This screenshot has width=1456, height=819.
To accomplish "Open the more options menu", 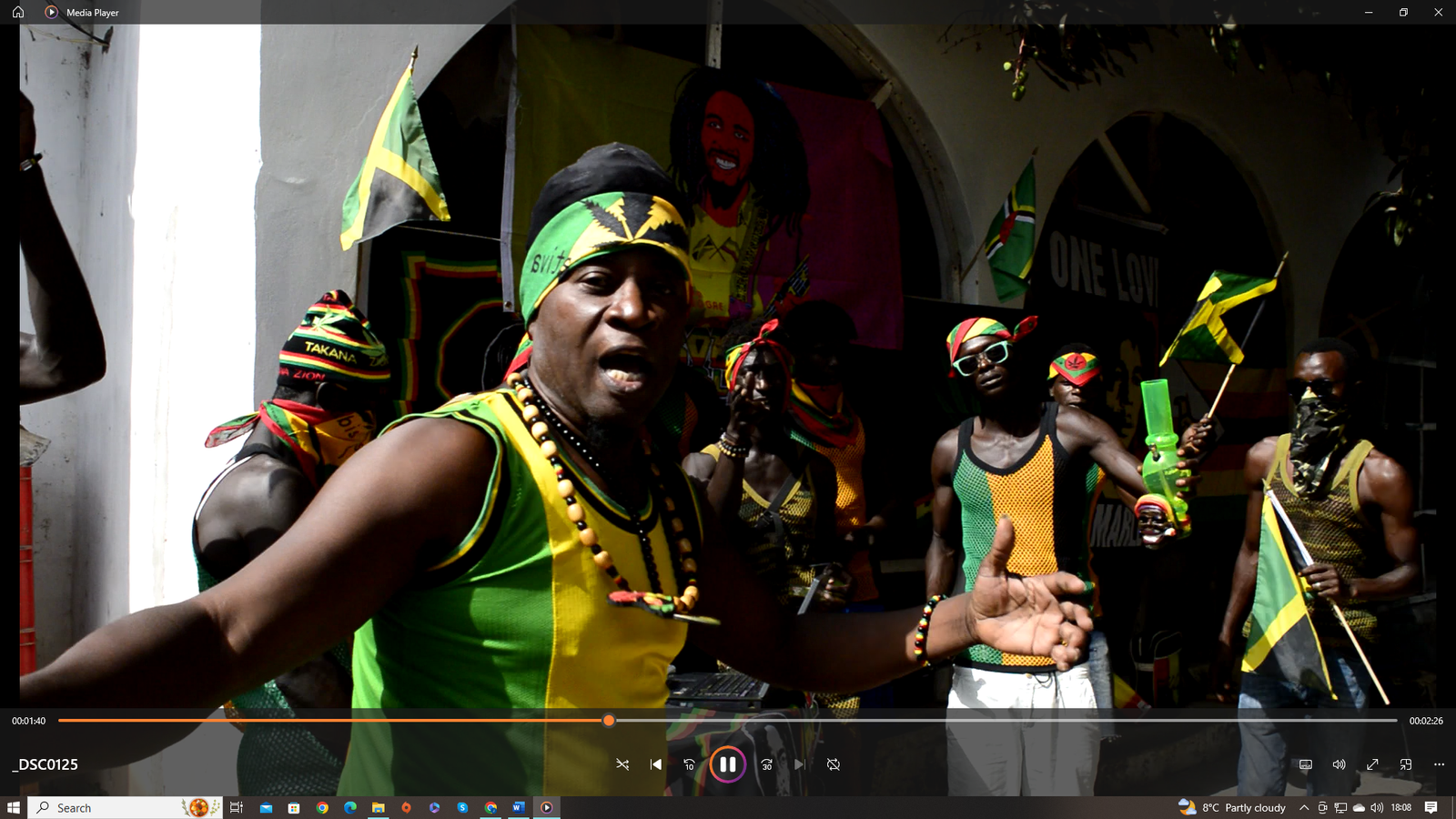I will click(x=1439, y=764).
